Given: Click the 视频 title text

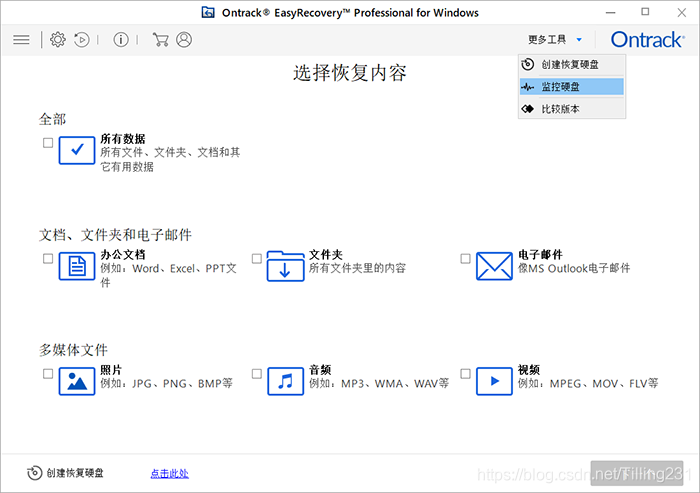Looking at the screenshot, I should click(529, 370).
